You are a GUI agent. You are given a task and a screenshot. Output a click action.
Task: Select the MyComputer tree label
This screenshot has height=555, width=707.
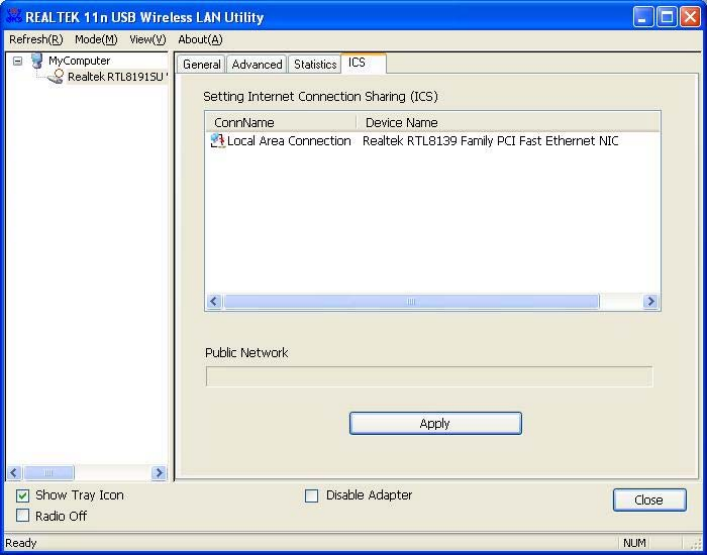(x=79, y=60)
